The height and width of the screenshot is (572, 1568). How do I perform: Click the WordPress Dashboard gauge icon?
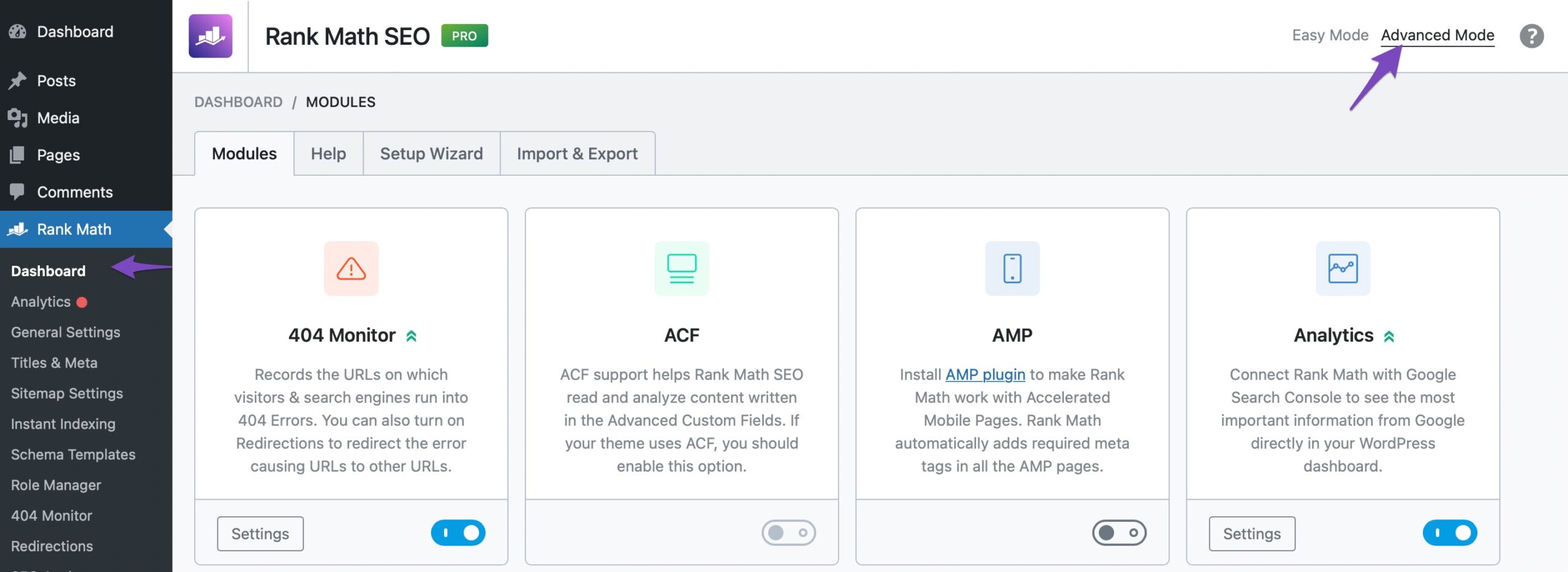(18, 31)
